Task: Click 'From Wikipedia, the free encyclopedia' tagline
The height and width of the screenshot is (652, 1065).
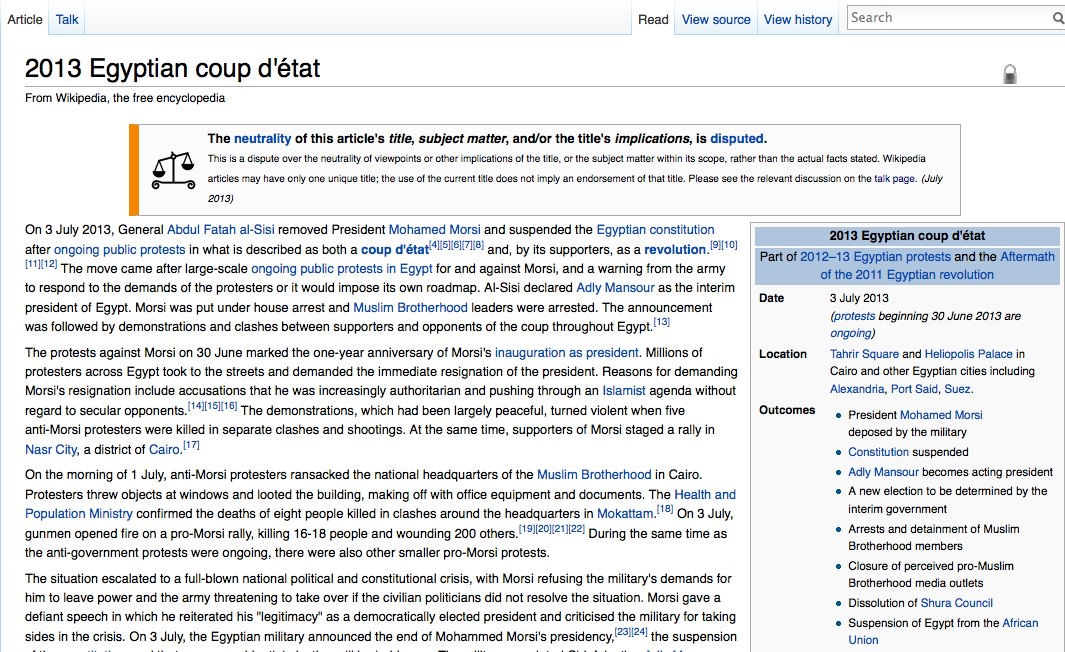Action: (x=125, y=98)
